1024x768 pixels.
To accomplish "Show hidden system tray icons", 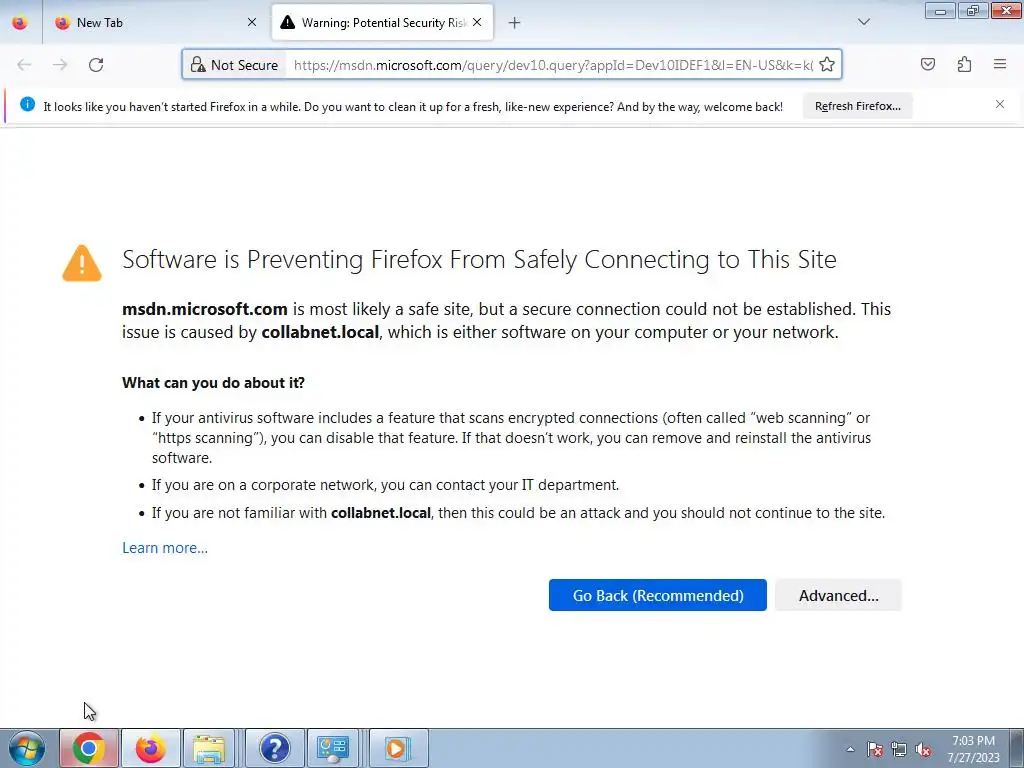I will tap(850, 749).
